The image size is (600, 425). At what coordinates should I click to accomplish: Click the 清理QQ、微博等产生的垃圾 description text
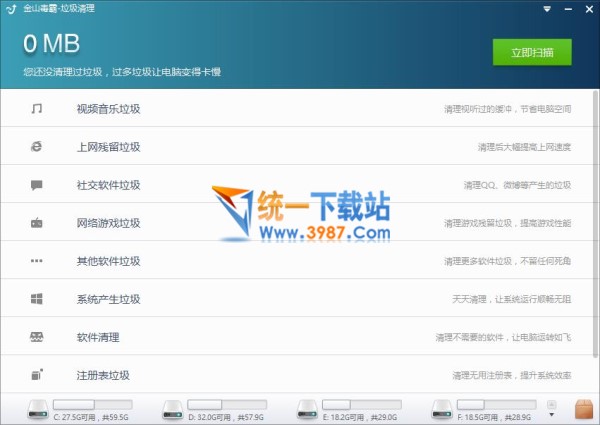(517, 185)
